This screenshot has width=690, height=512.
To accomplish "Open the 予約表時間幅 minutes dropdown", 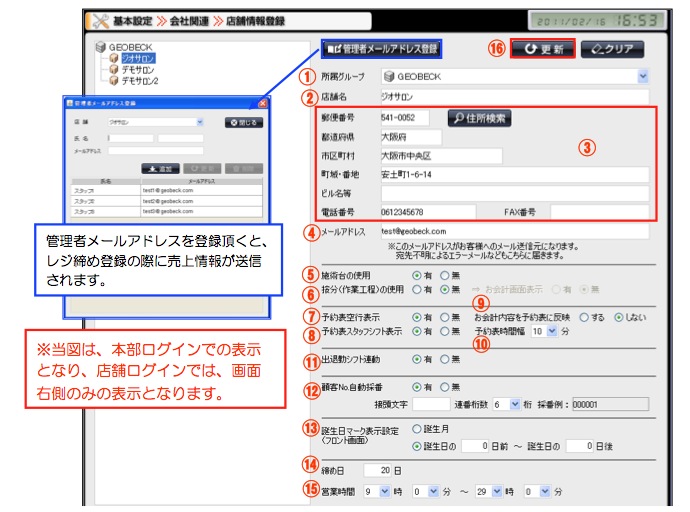I will point(551,329).
